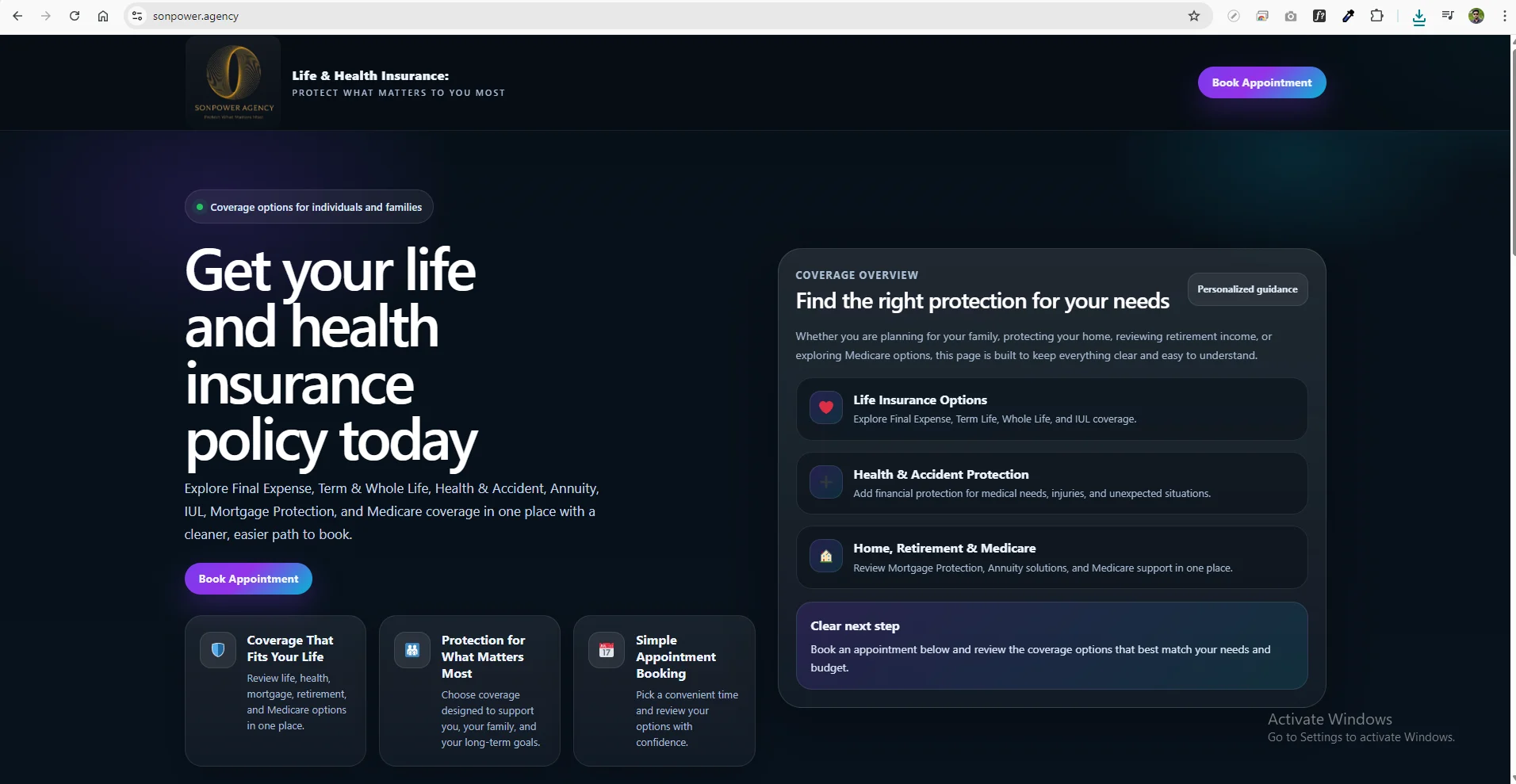Open the media controls icon

point(1448,16)
